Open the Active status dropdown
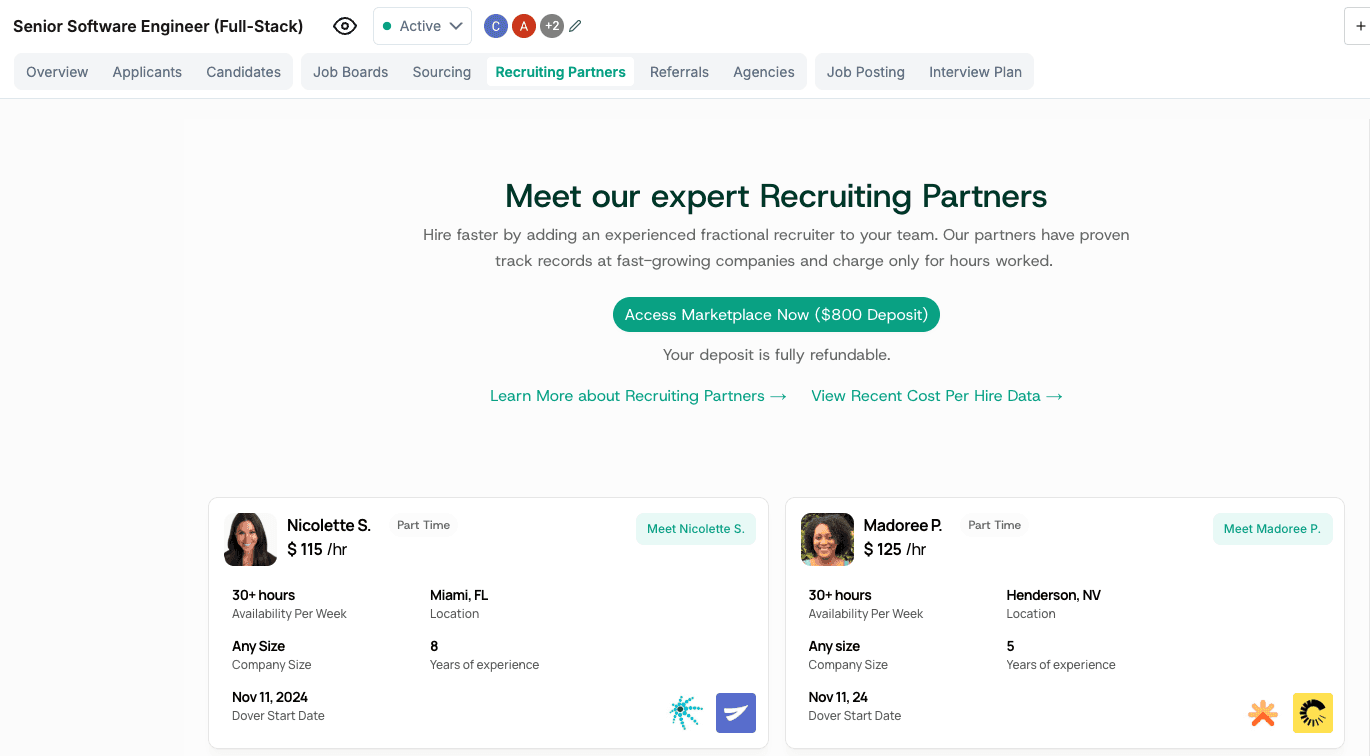This screenshot has width=1370, height=756. [422, 27]
